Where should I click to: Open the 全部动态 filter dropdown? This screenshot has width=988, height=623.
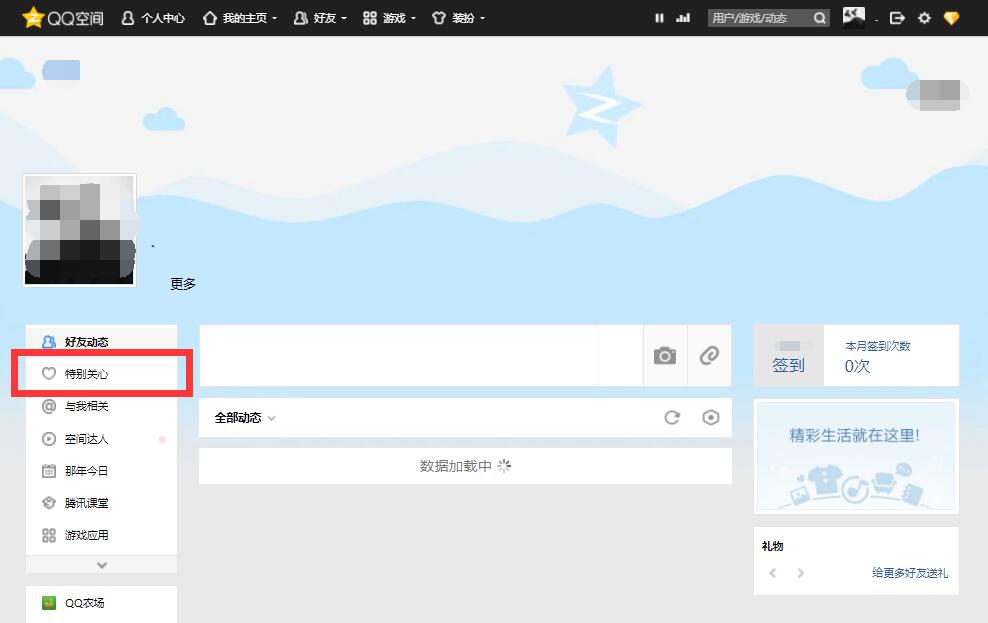click(243, 417)
